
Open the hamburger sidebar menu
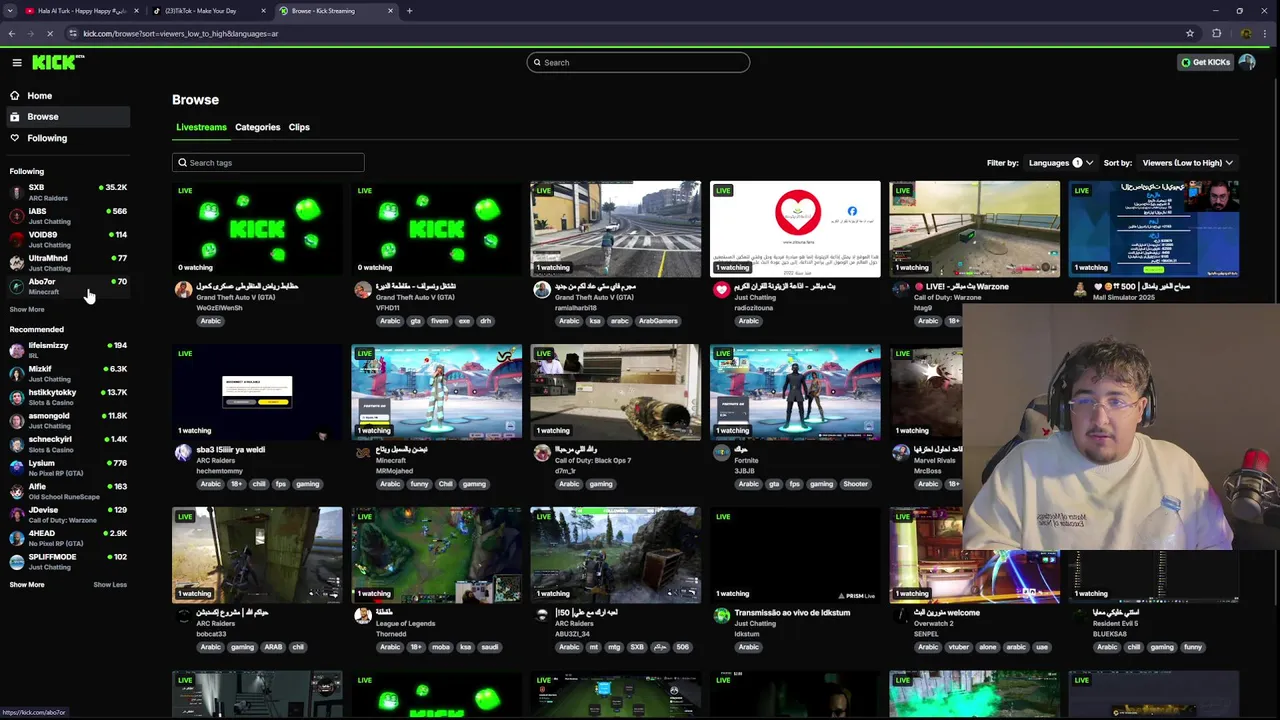coord(17,62)
